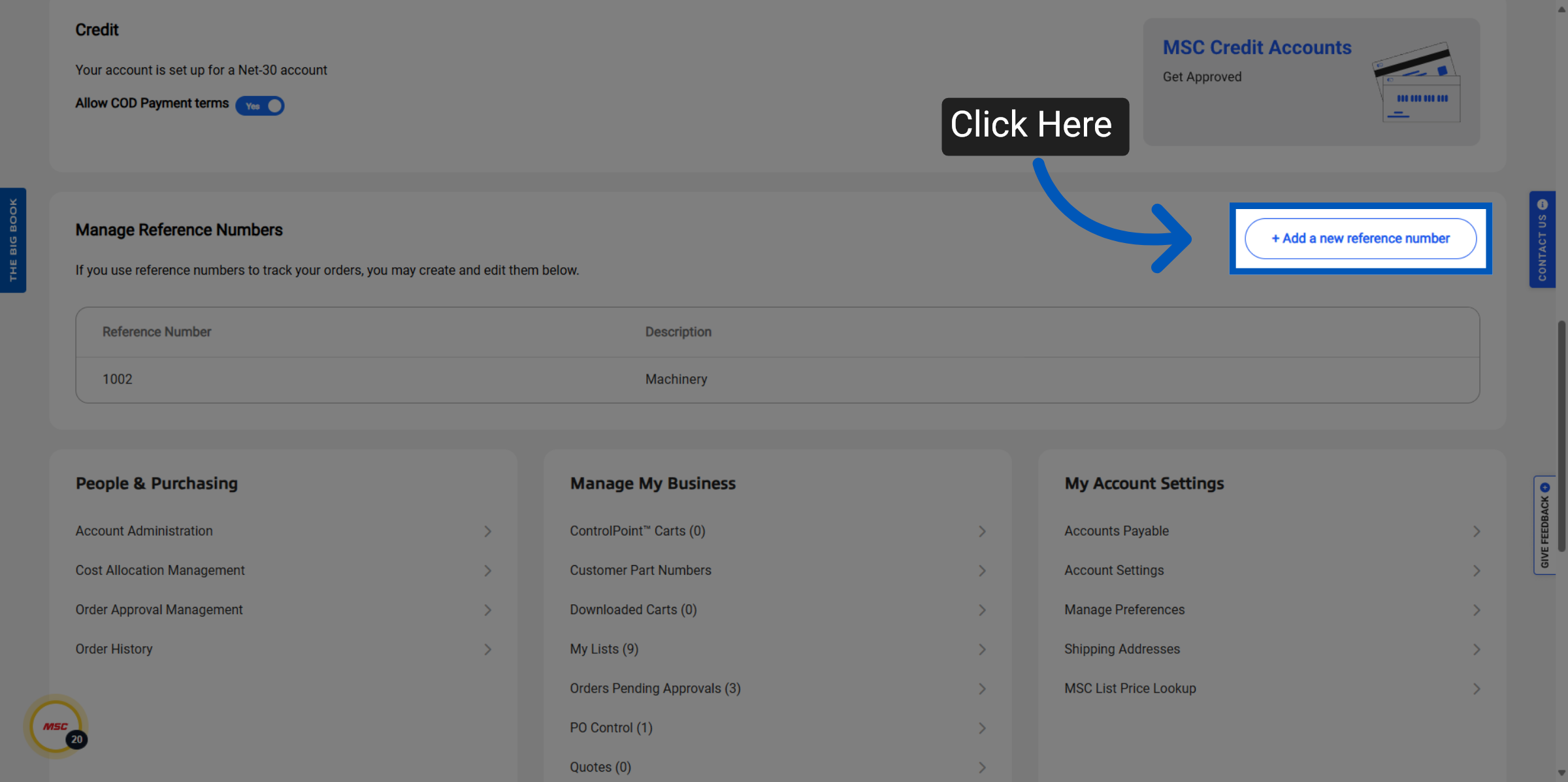The width and height of the screenshot is (1568, 782).
Task: Open MSC List Price Lookup
Action: (1130, 688)
